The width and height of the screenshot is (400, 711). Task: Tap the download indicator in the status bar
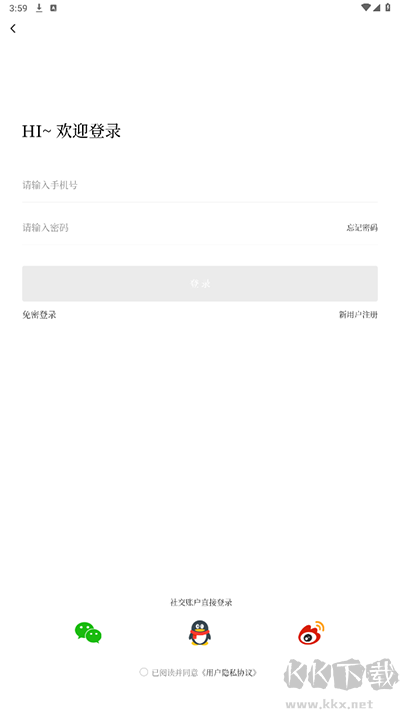(39, 8)
